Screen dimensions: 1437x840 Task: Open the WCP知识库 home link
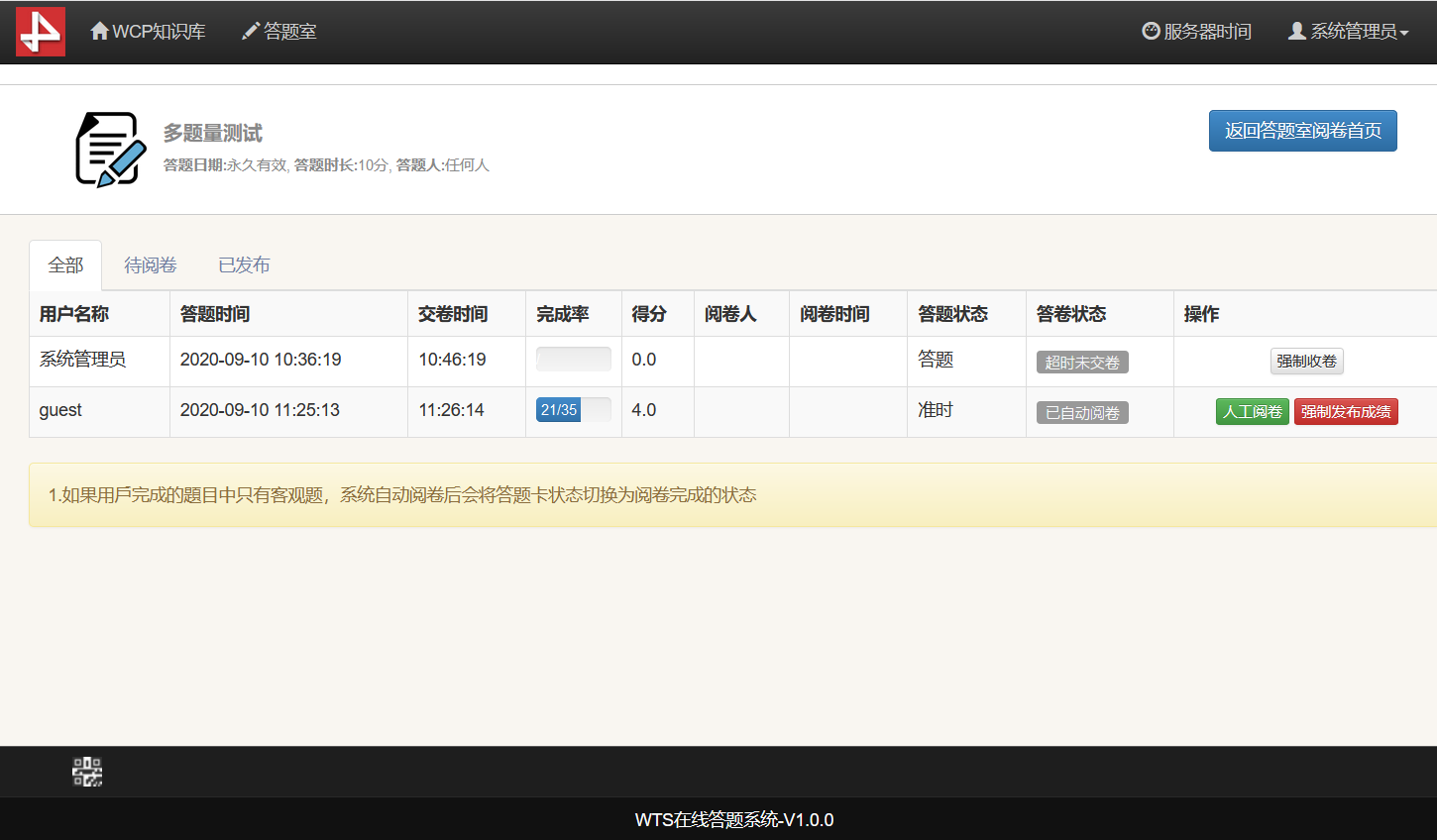click(149, 32)
